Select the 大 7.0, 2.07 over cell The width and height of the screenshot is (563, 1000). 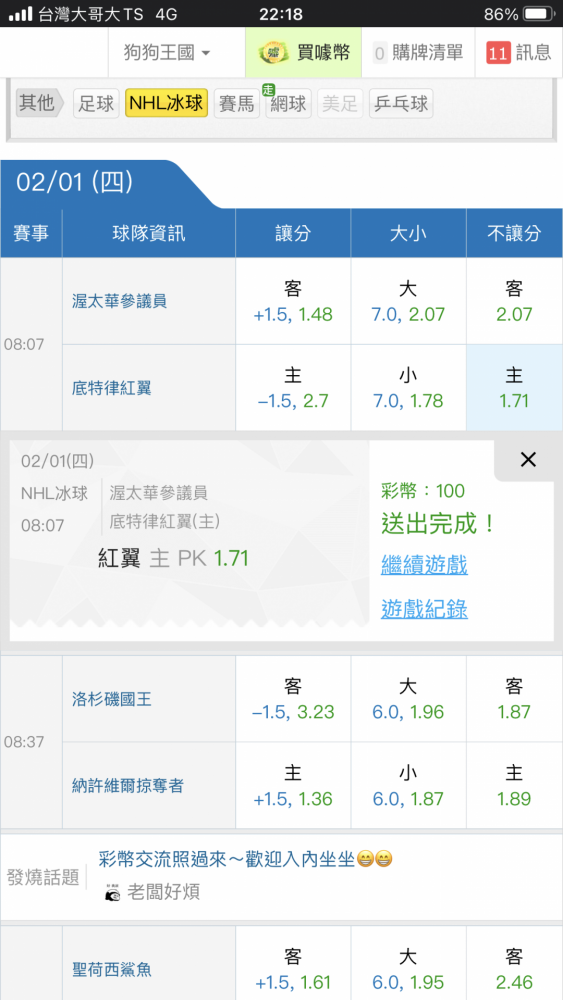[408, 301]
